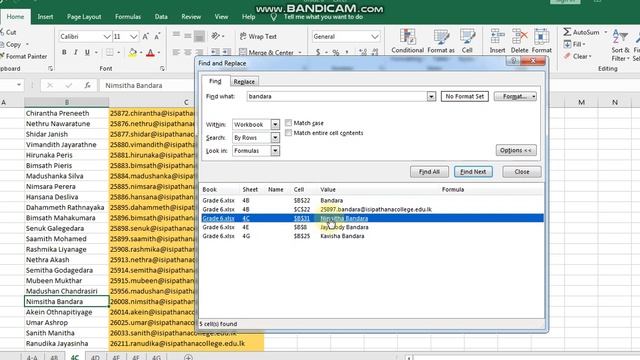Image resolution: width=640 pixels, height=360 pixels.
Task: Click AutoSum
Action: (x=582, y=32)
